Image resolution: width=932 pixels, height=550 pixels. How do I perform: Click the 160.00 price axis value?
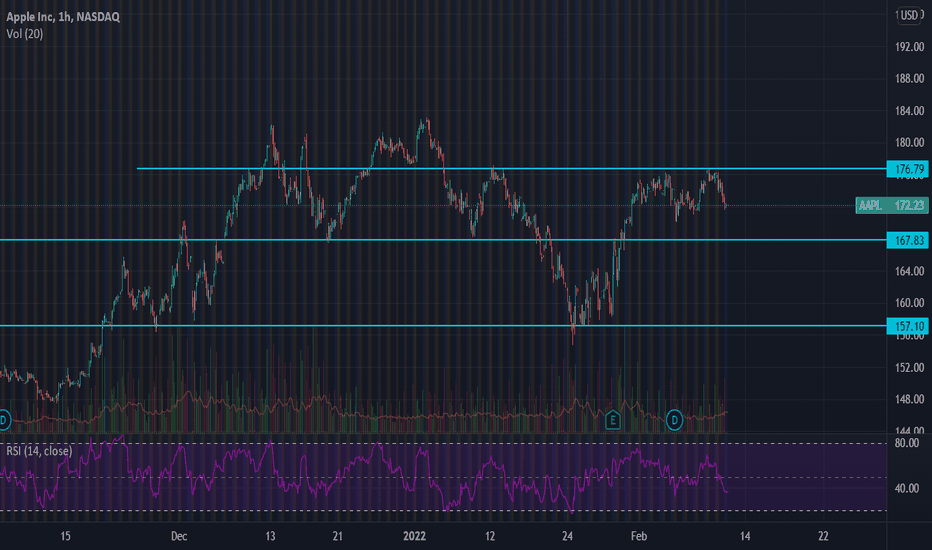pos(909,303)
